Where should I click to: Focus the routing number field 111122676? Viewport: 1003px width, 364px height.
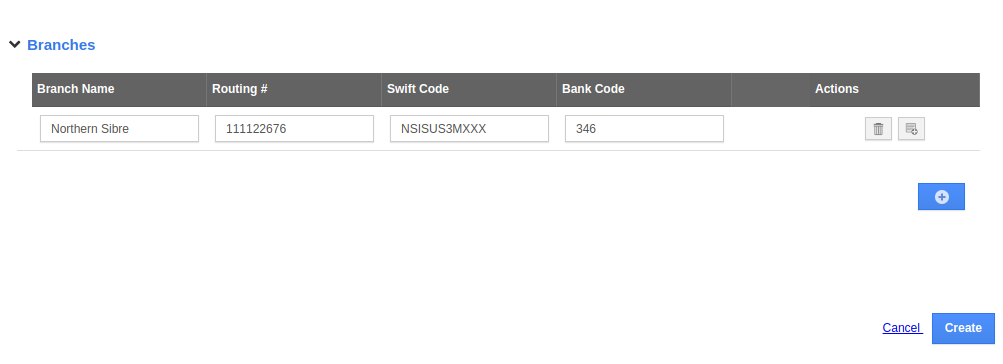tap(294, 129)
